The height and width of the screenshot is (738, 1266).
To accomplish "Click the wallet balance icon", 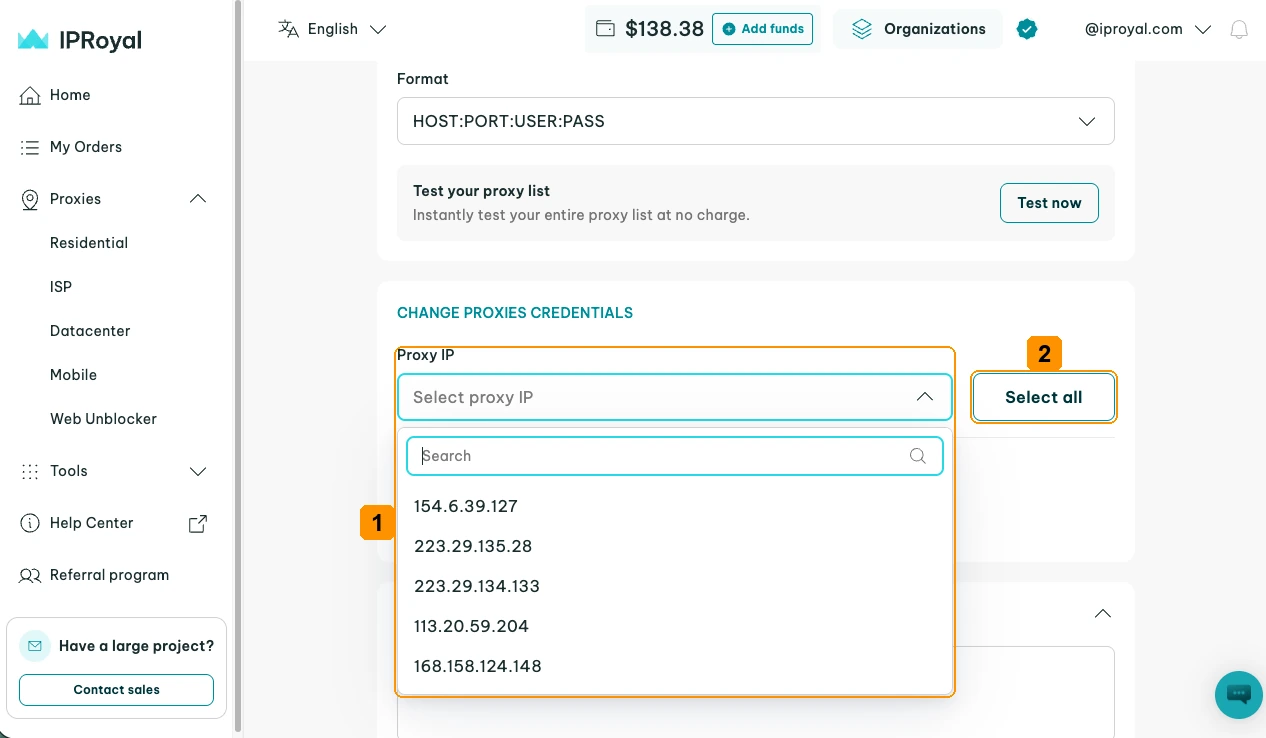I will (605, 29).
